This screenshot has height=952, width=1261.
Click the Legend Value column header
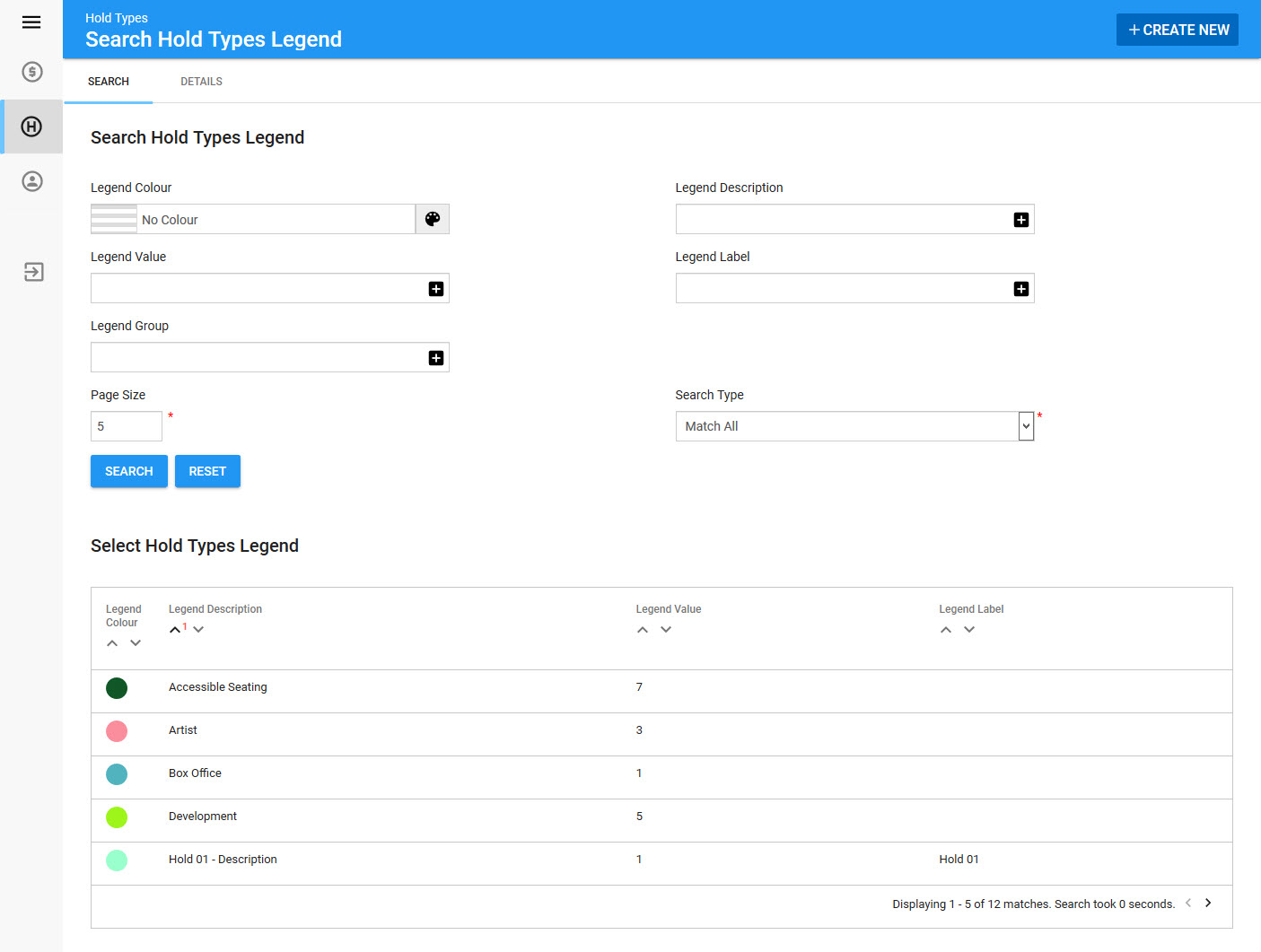pyautogui.click(x=669, y=609)
